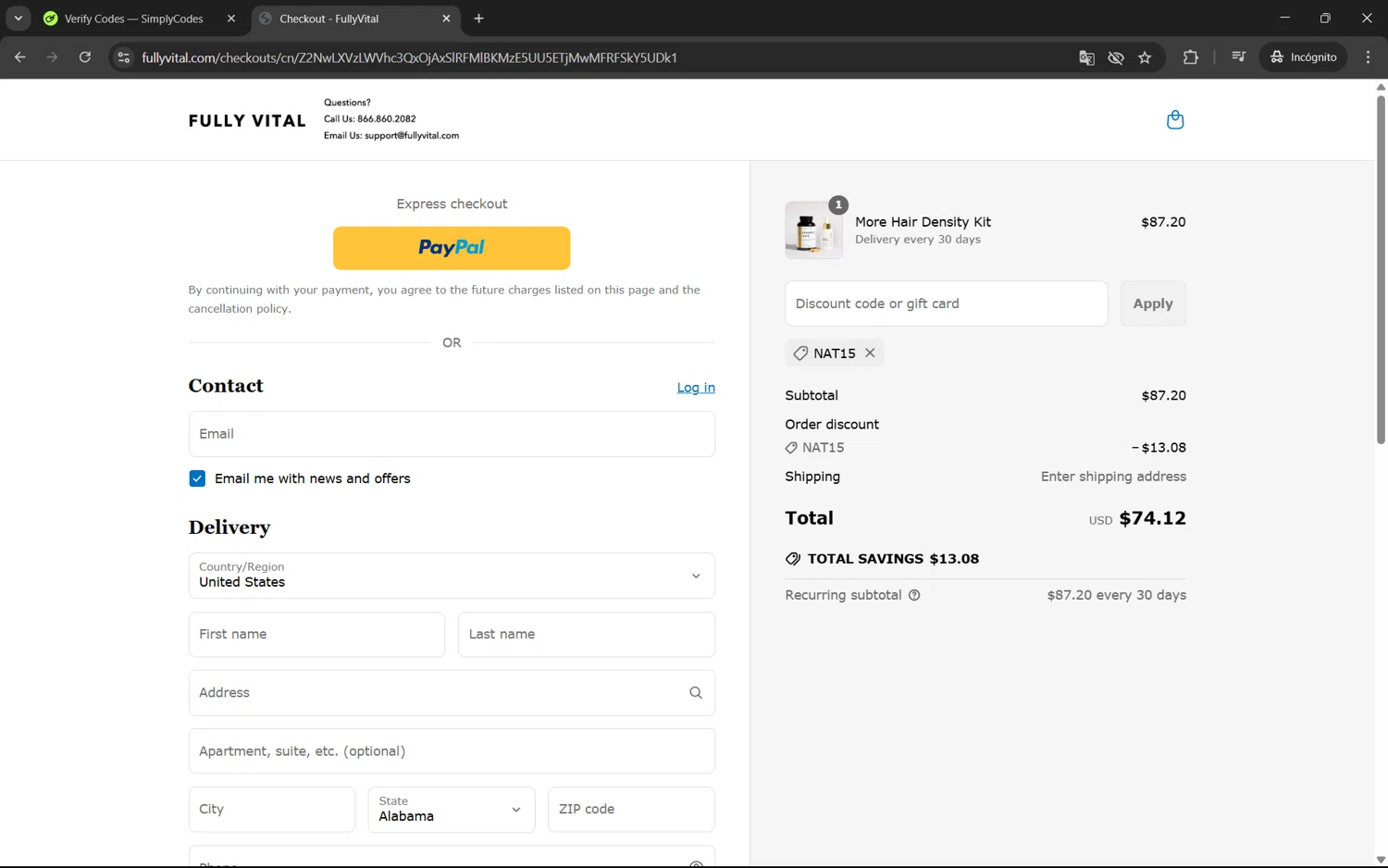This screenshot has height=868, width=1388.
Task: Click the Total amount $74.12
Action: 1152,518
